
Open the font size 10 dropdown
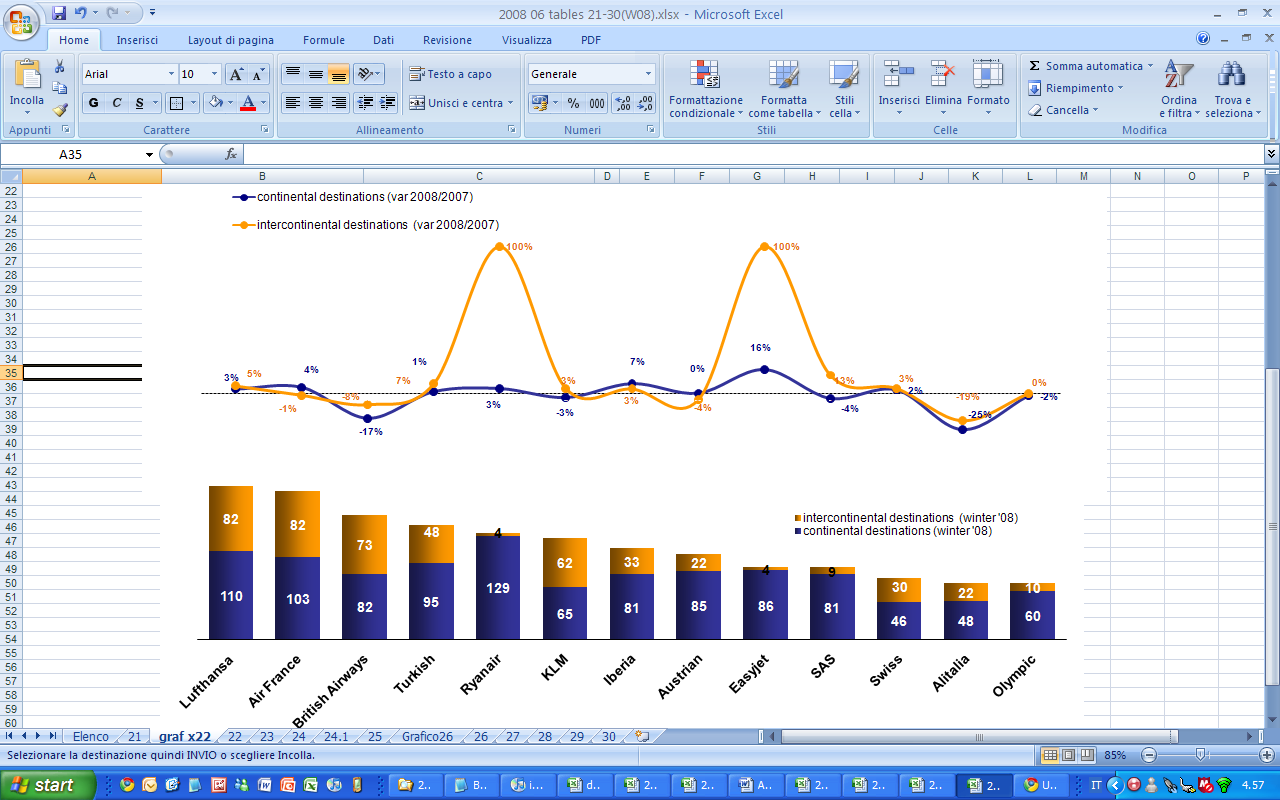pyautogui.click(x=215, y=74)
